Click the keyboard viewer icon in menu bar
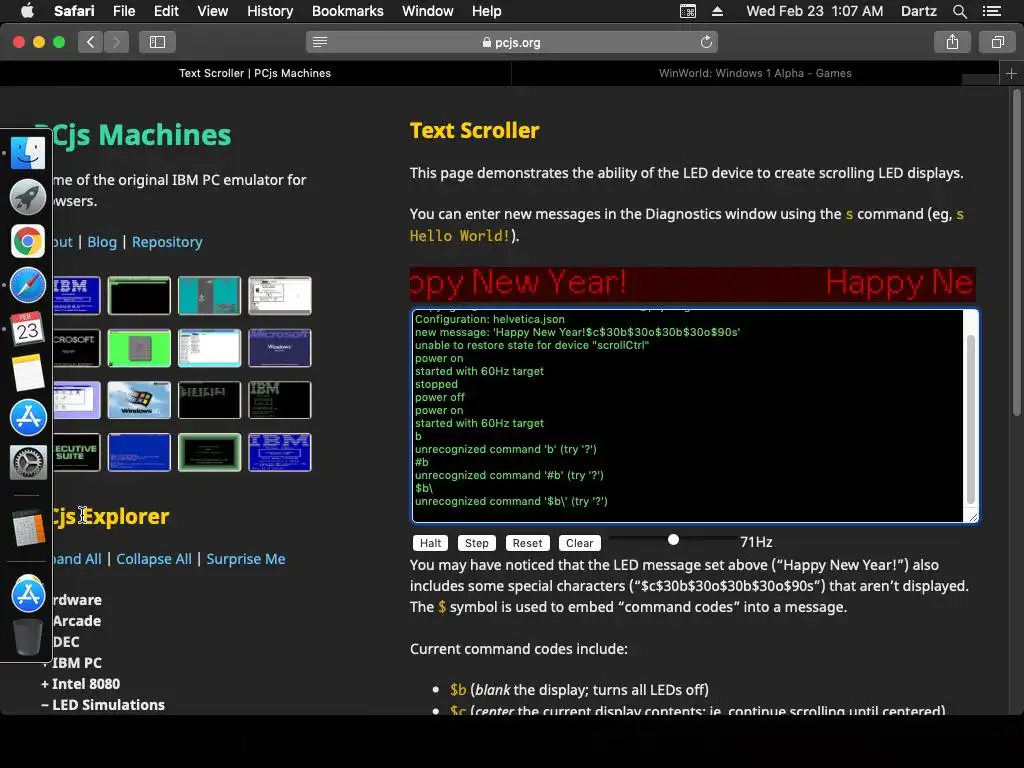1024x768 pixels. 688,11
